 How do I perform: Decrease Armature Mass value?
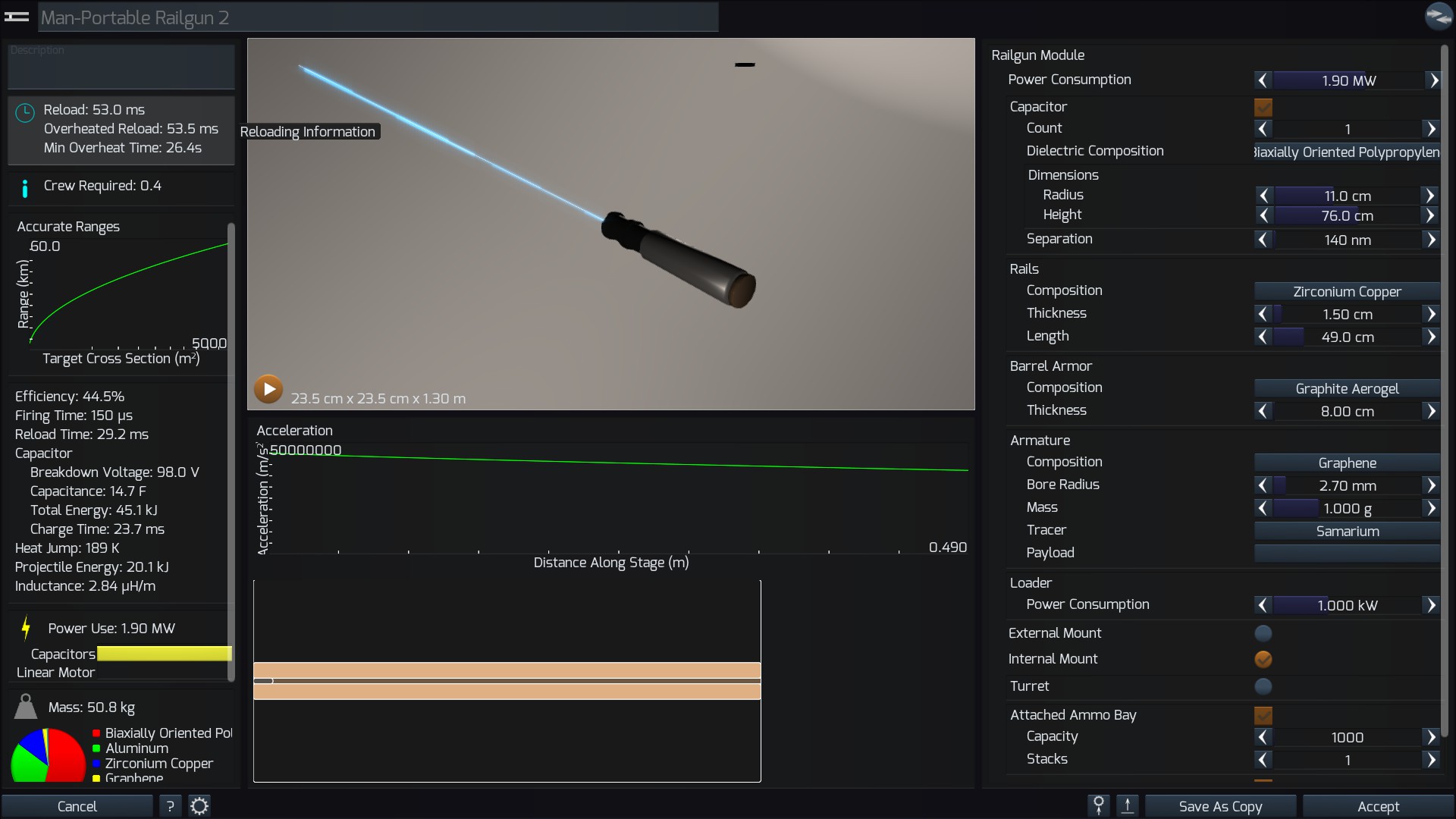click(1263, 508)
